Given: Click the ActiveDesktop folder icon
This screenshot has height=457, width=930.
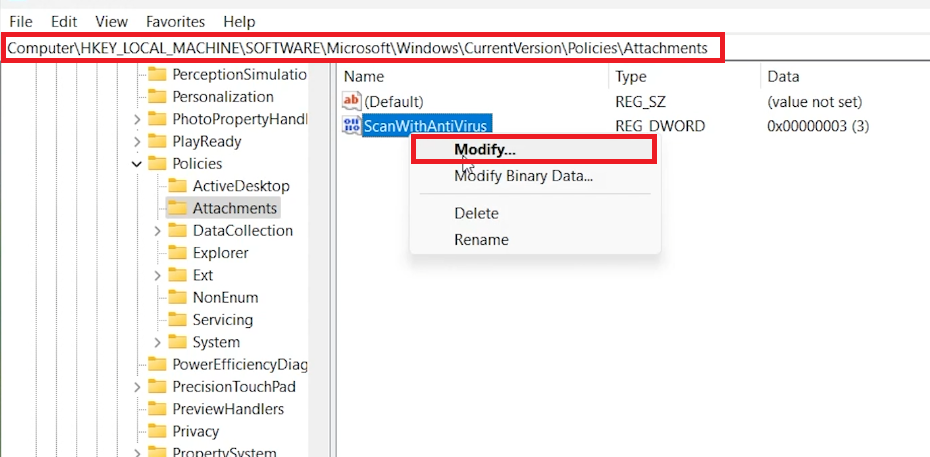Looking at the screenshot, I should pos(177,186).
